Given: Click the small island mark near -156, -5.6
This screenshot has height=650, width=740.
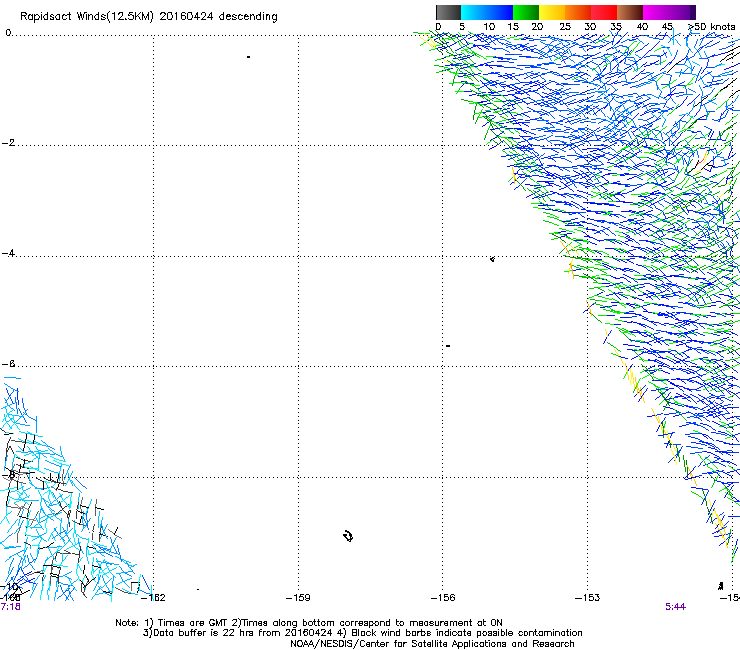Looking at the screenshot, I should pyautogui.click(x=448, y=346).
